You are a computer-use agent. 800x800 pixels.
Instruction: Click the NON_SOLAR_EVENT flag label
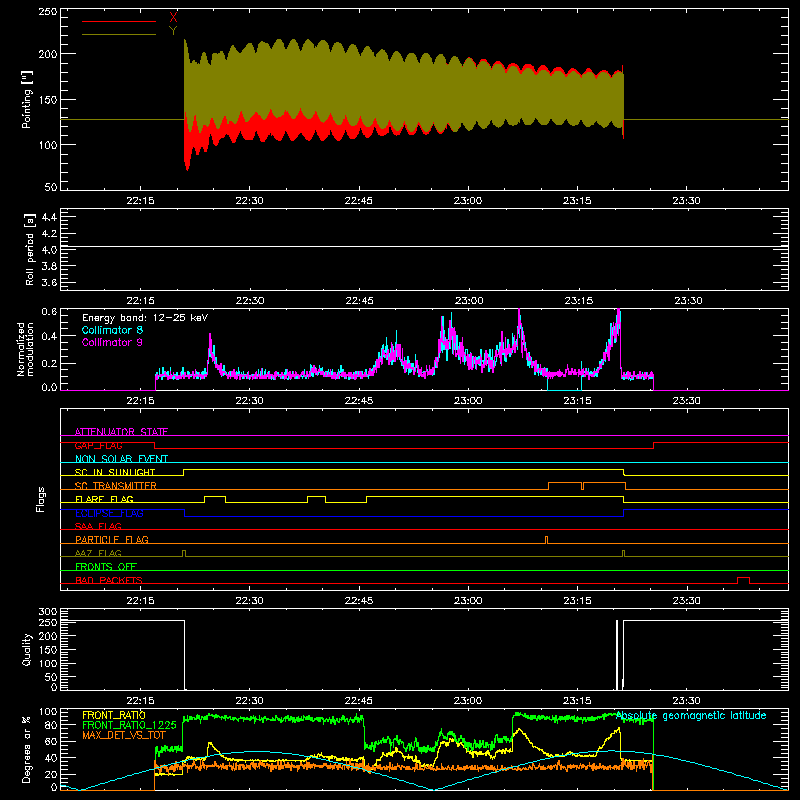coord(121,459)
